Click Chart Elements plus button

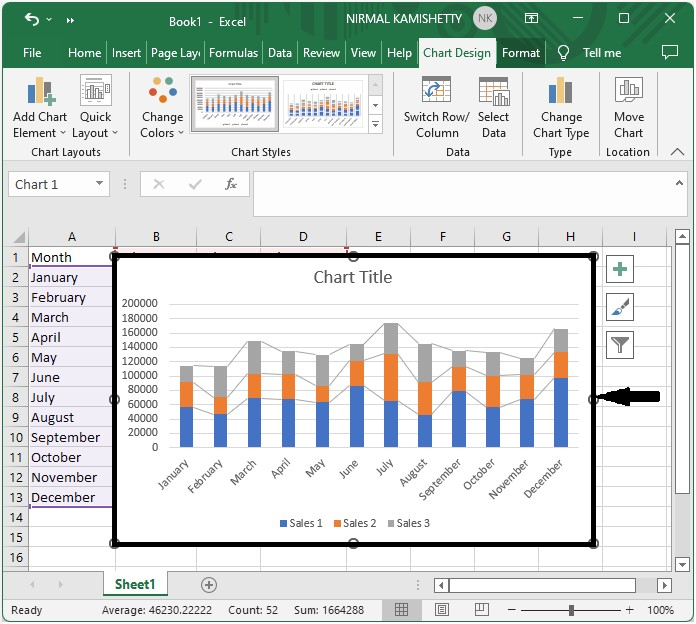[x=620, y=269]
